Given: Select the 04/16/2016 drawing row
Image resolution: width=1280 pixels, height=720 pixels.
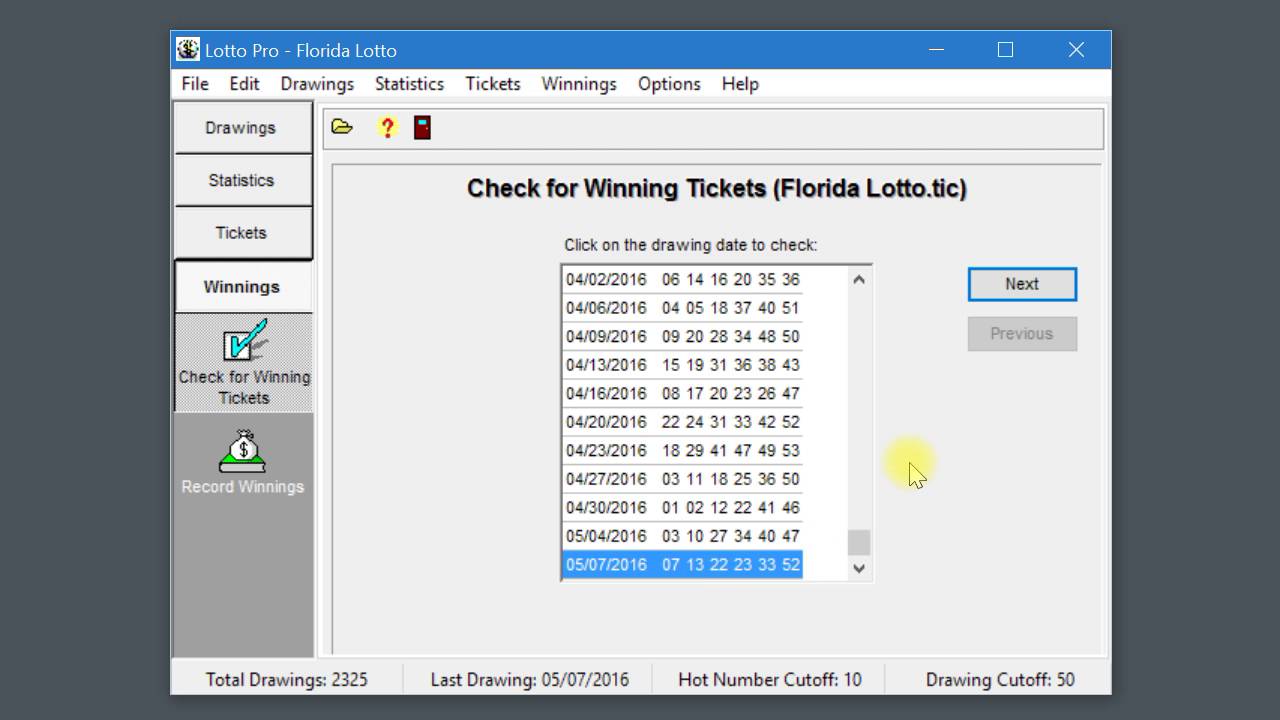Looking at the screenshot, I should click(x=682, y=393).
